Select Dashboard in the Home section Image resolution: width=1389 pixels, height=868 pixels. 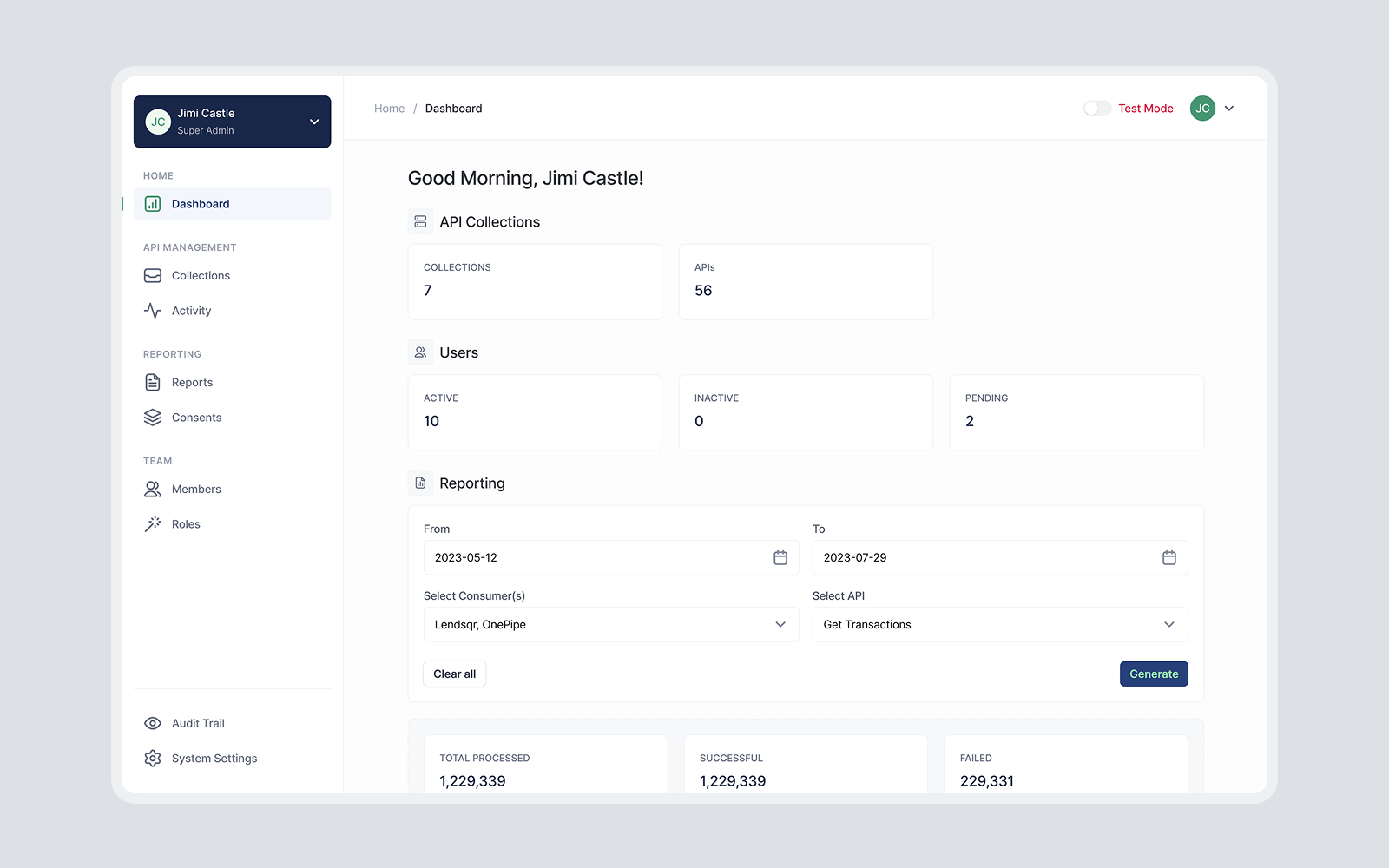pyautogui.click(x=201, y=203)
